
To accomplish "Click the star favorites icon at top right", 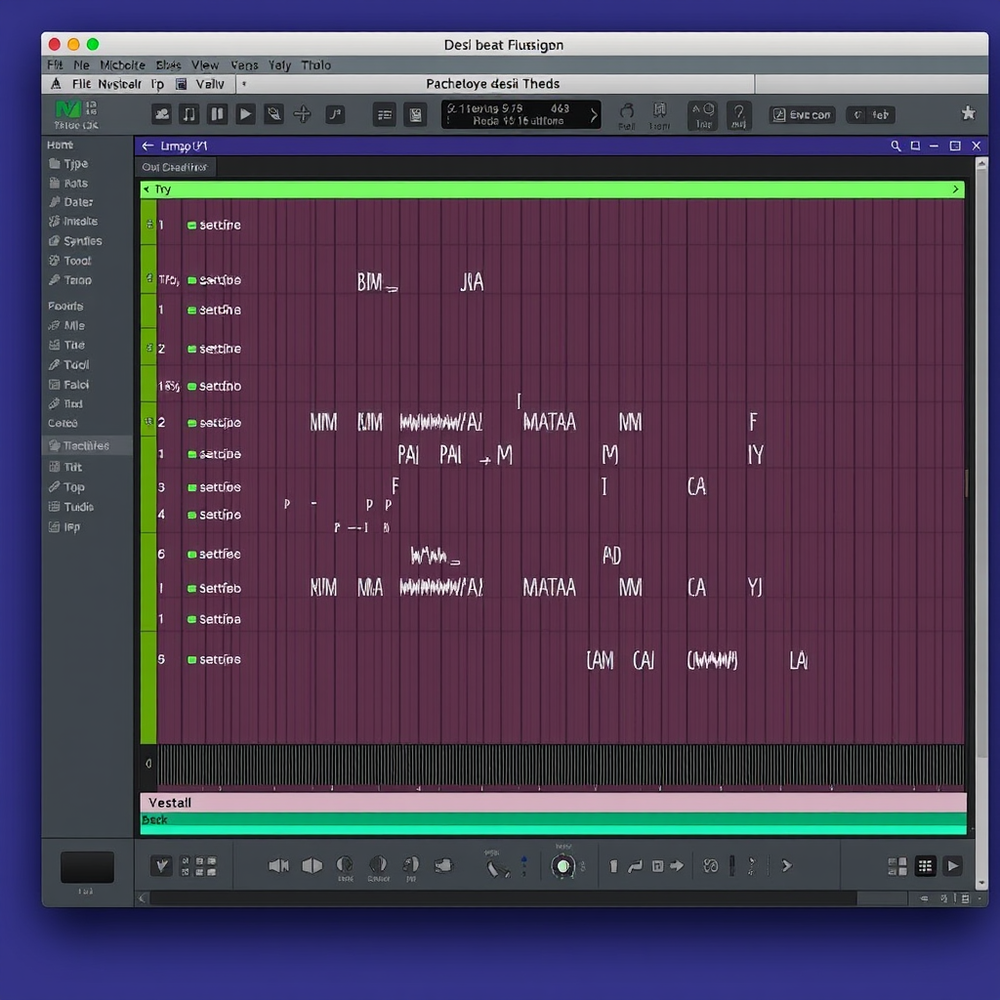I will pyautogui.click(x=968, y=114).
